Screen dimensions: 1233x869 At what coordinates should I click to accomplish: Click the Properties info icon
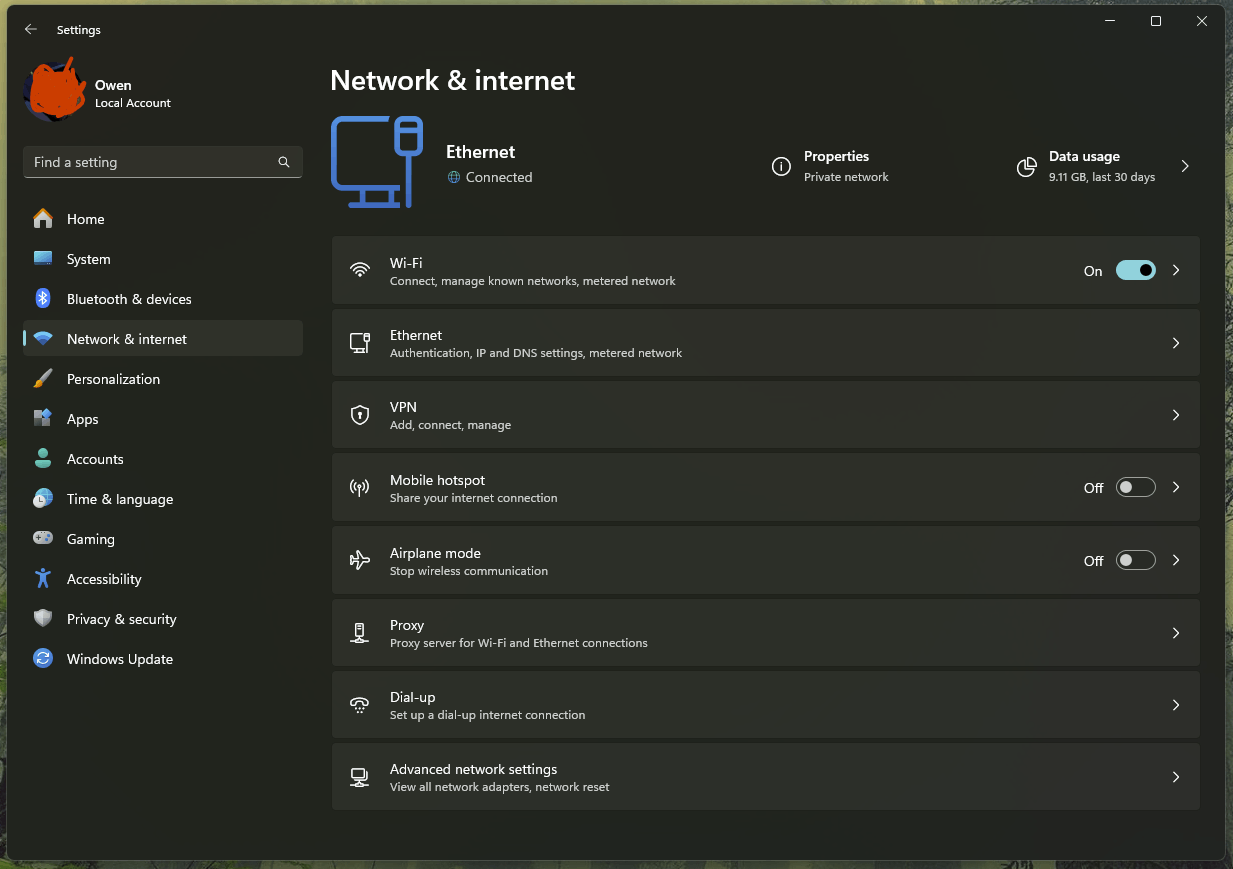(781, 167)
